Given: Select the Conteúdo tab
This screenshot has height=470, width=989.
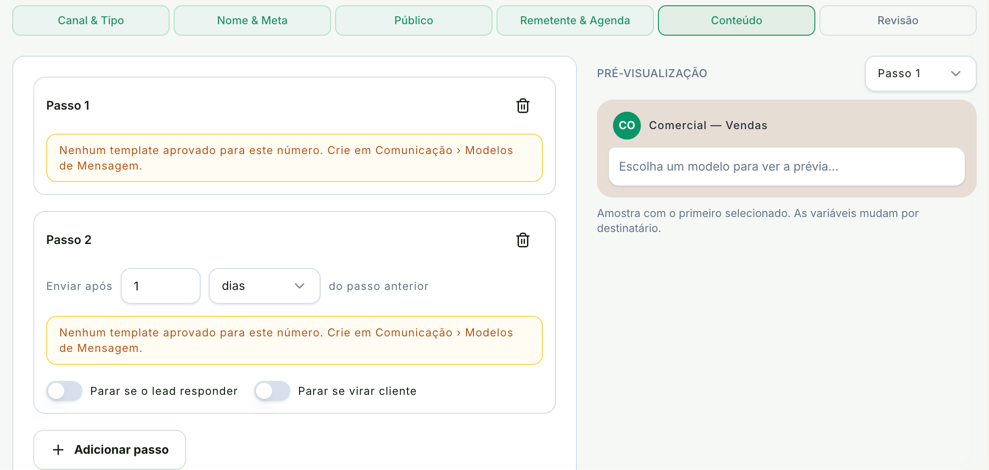Looking at the screenshot, I should [x=737, y=20].
